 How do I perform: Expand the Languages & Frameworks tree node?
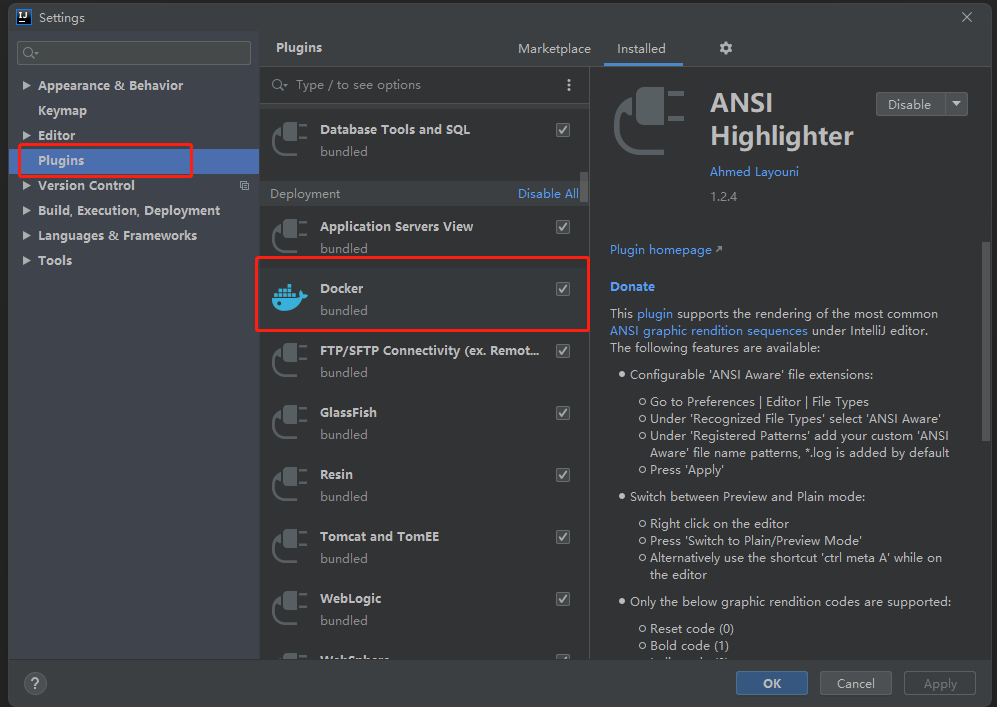(27, 236)
